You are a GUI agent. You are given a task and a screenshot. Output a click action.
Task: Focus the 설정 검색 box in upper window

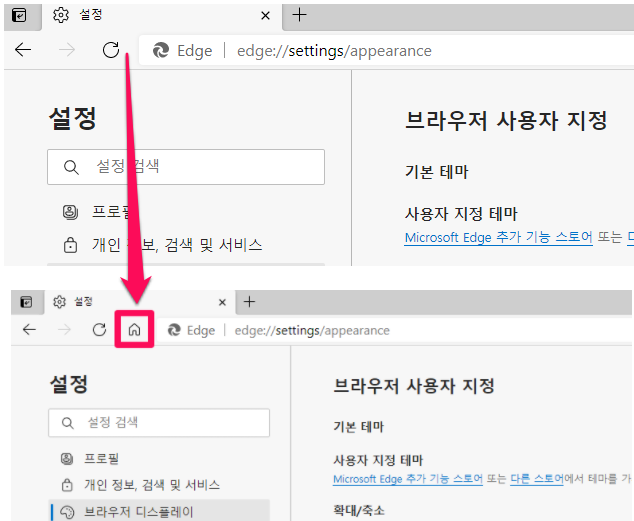point(186,167)
